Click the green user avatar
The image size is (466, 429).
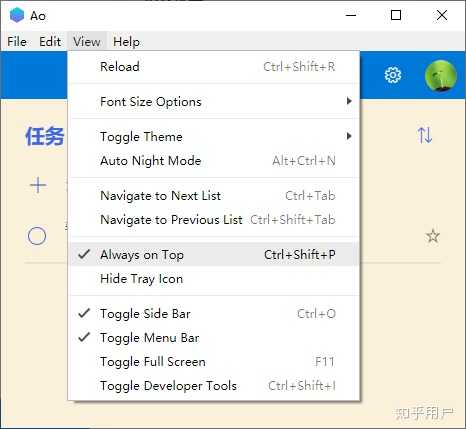click(441, 76)
